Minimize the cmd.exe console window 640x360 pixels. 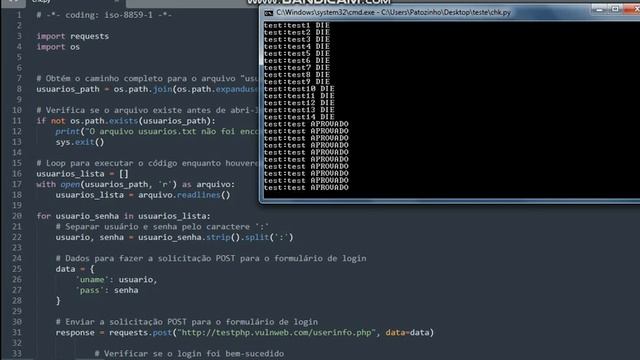pos(599,9)
